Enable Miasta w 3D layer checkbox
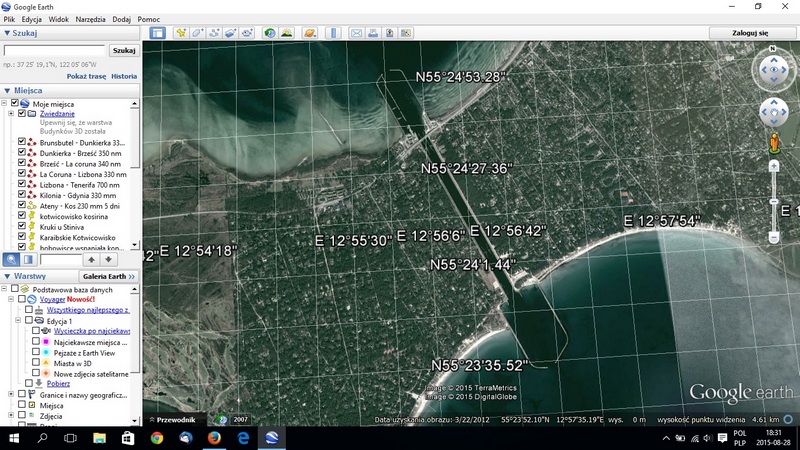The width and height of the screenshot is (800, 450). coord(36,362)
